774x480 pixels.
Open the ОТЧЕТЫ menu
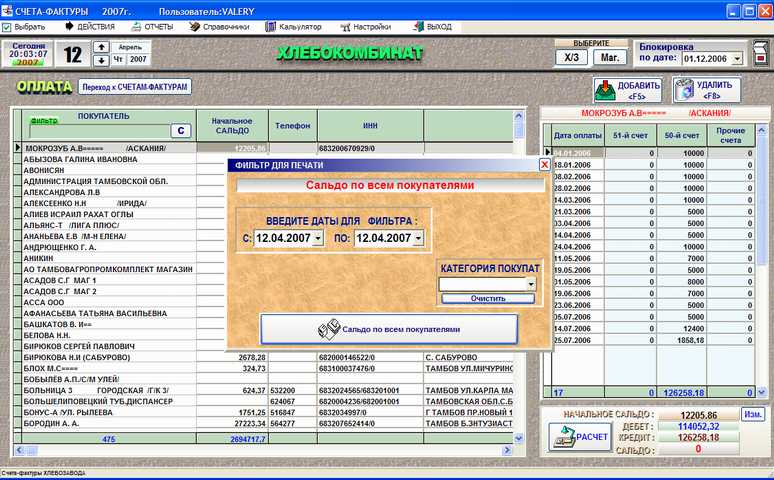(153, 27)
